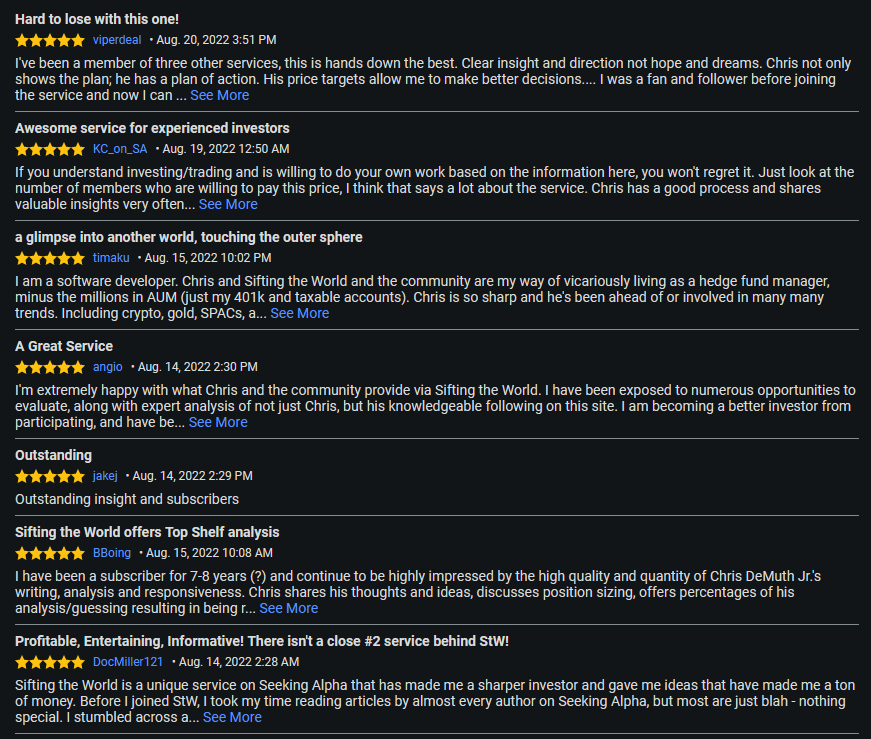Click star rating next to timaku
This screenshot has width=871, height=739.
tap(50, 258)
